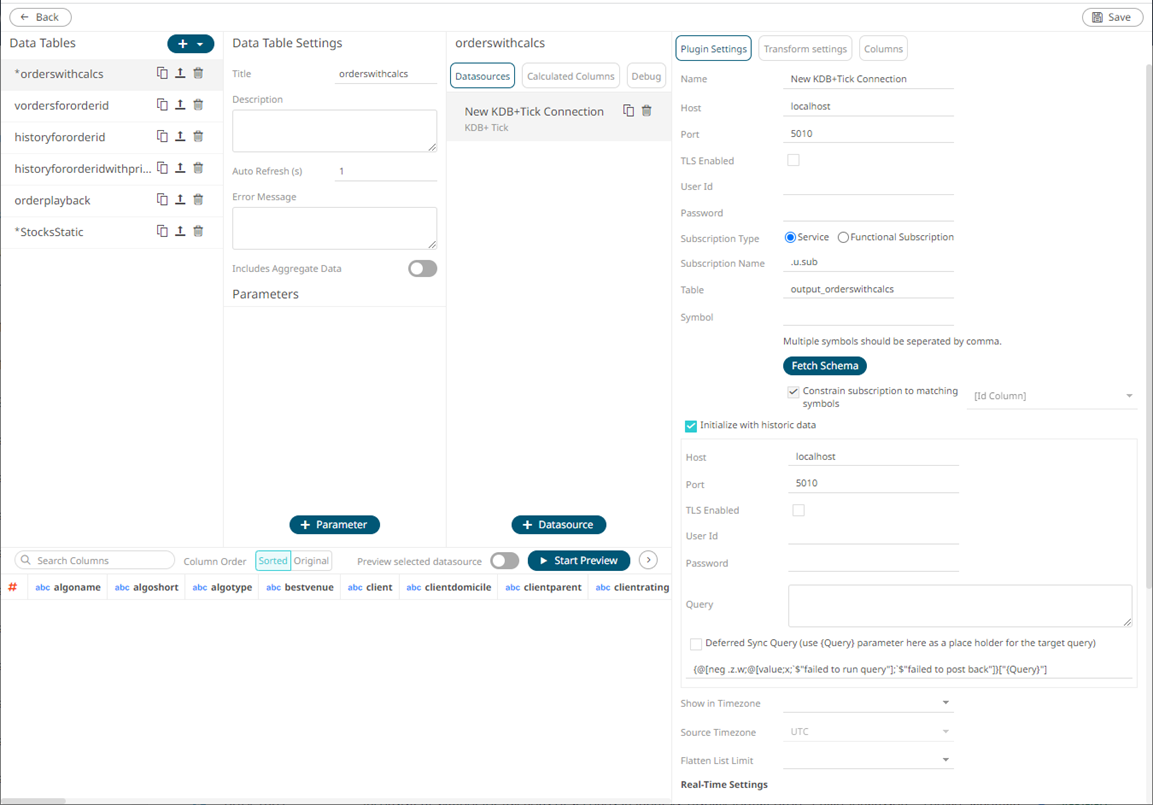Open the Source Timezone dropdown
The width and height of the screenshot is (1153, 805).
coord(867,732)
